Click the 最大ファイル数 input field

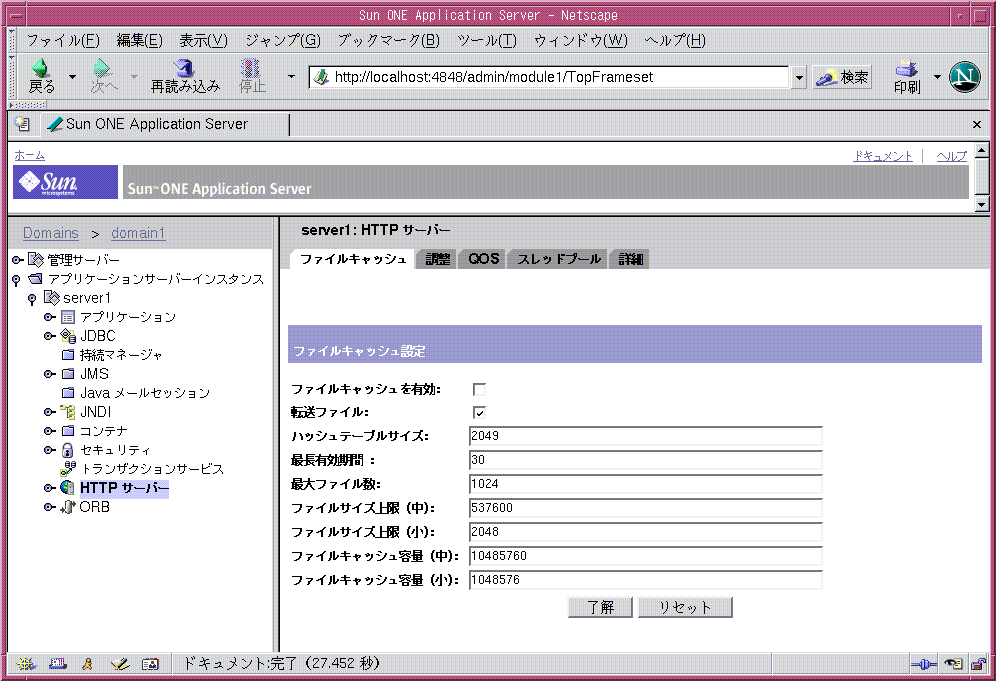[x=645, y=484]
